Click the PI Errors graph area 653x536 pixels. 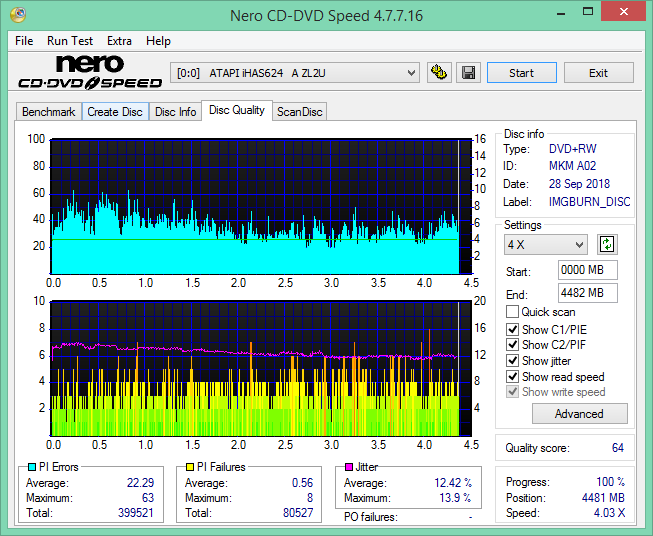[x=261, y=206]
